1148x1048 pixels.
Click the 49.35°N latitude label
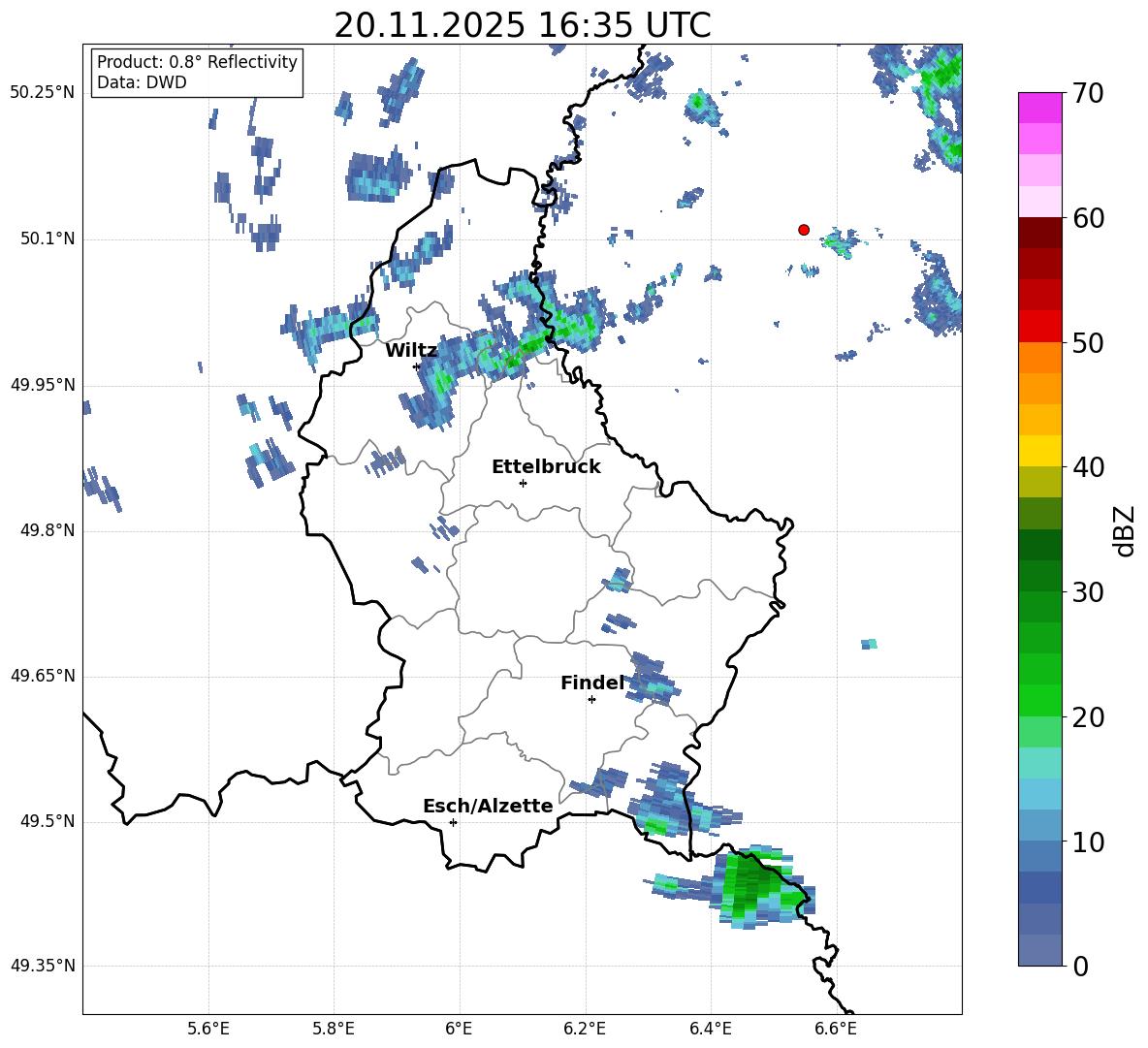click(42, 966)
